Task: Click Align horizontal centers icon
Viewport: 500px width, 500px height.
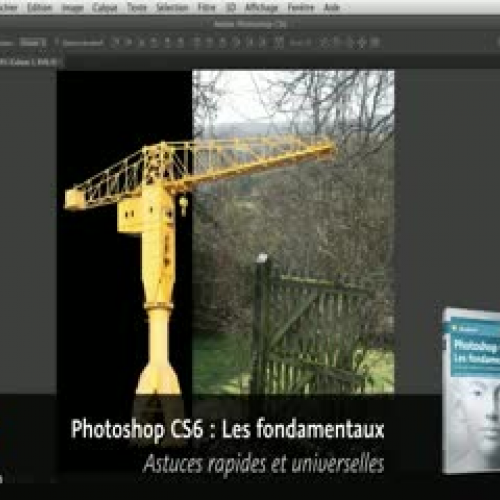Action: [167, 42]
